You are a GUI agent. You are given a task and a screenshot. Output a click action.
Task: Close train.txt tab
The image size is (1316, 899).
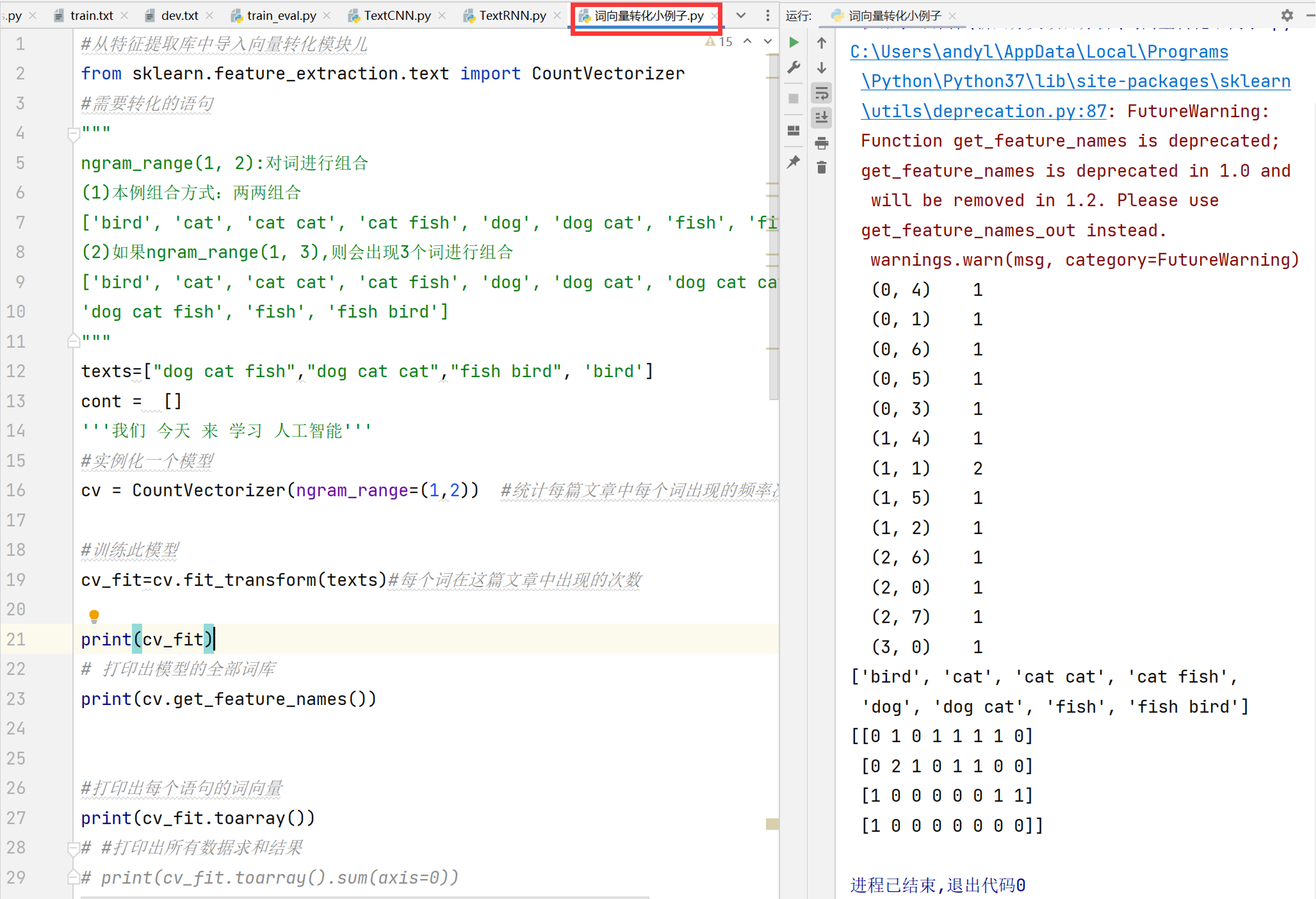coord(125,15)
